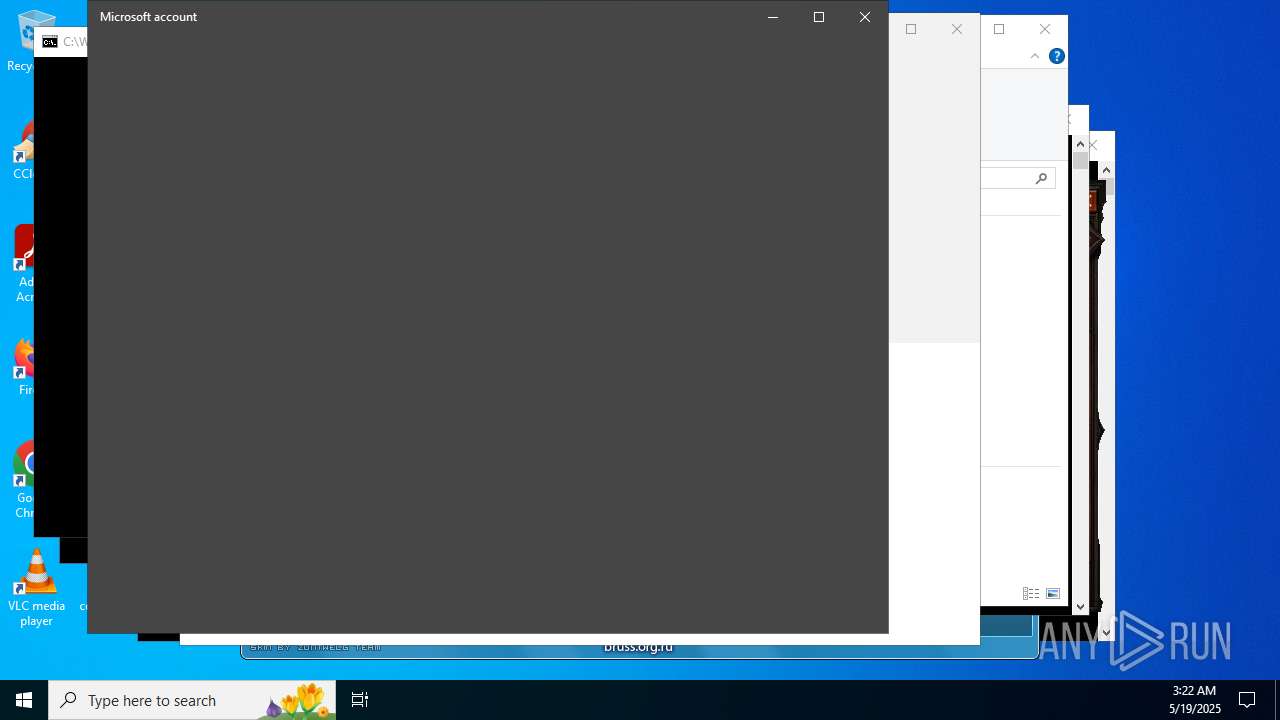The width and height of the screenshot is (1280, 720).
Task: Close the Explorer window with the help icon
Action: [1045, 29]
